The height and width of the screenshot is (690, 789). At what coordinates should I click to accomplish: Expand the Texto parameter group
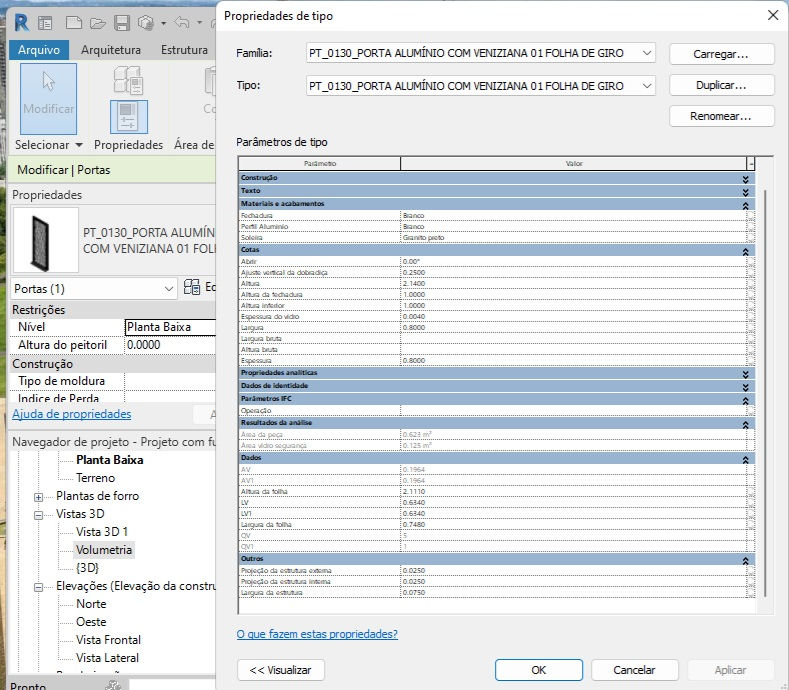[745, 192]
